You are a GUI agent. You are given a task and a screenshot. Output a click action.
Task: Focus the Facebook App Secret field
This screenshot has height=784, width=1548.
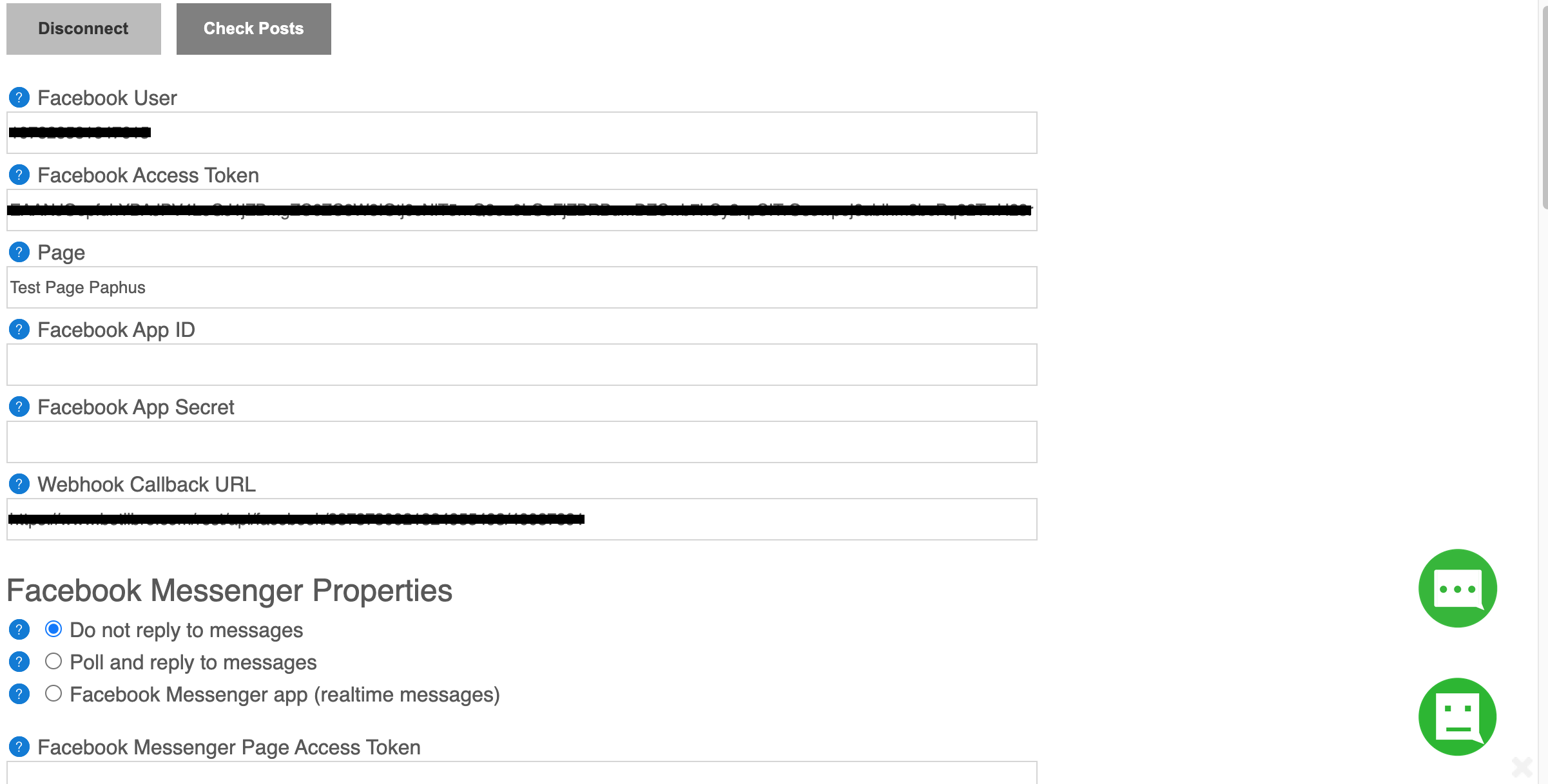point(522,442)
